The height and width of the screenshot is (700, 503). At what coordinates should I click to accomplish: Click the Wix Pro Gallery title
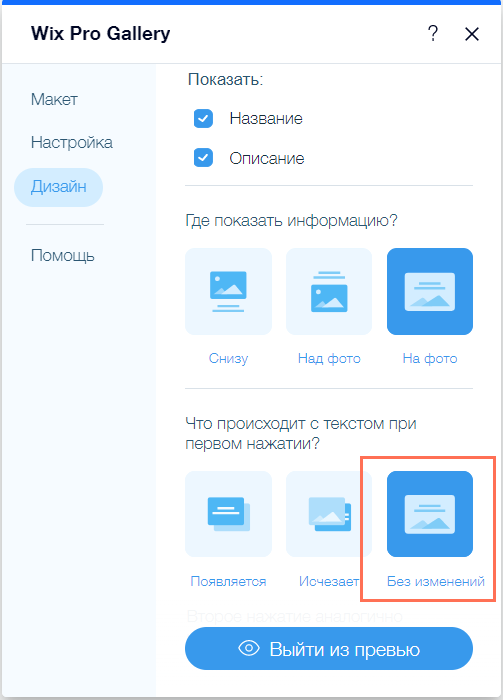(100, 34)
